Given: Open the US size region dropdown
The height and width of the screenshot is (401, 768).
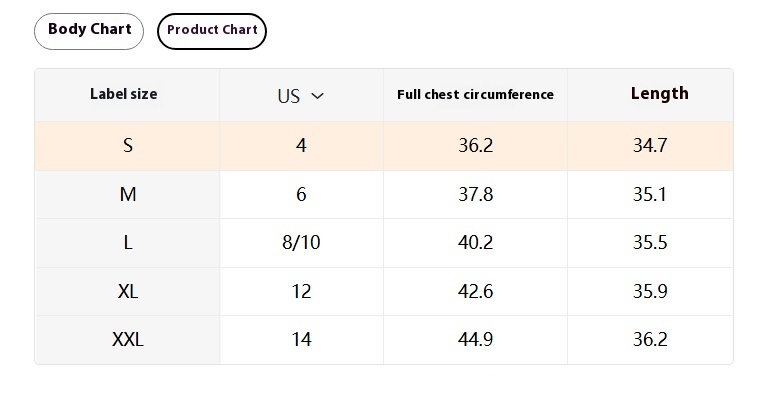Looking at the screenshot, I should click(x=301, y=95).
